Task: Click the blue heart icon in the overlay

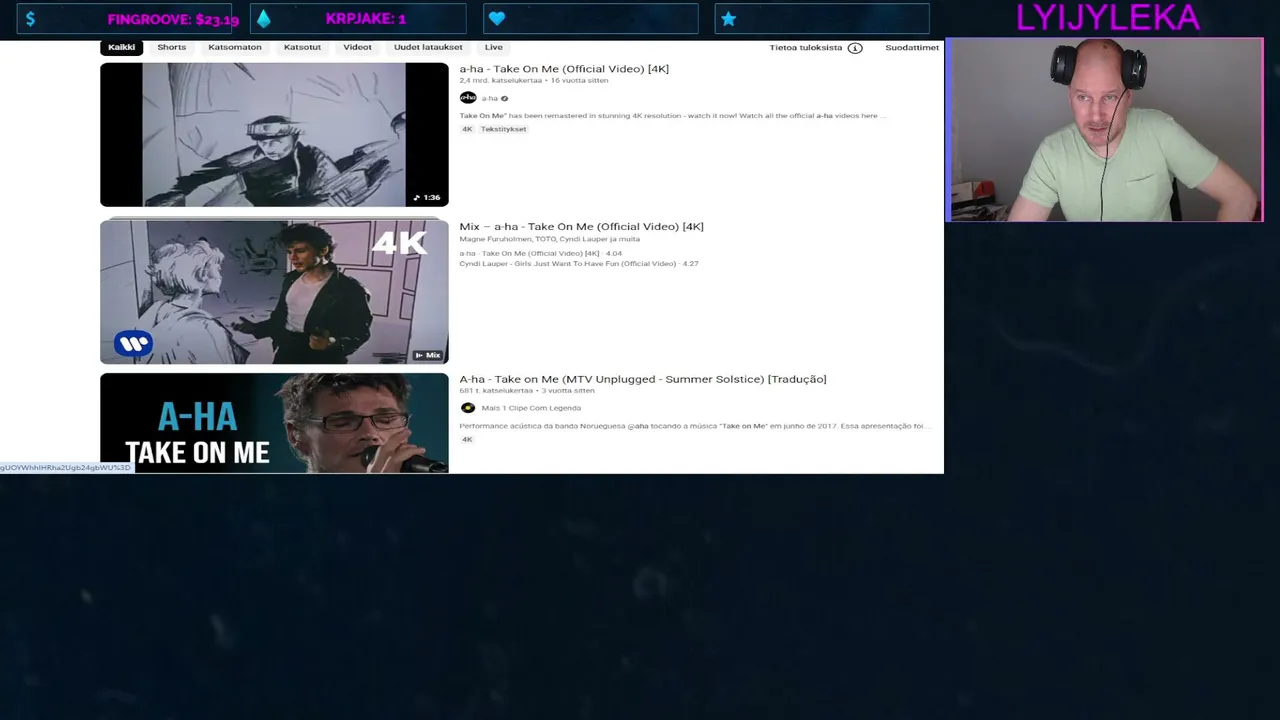Action: point(497,19)
